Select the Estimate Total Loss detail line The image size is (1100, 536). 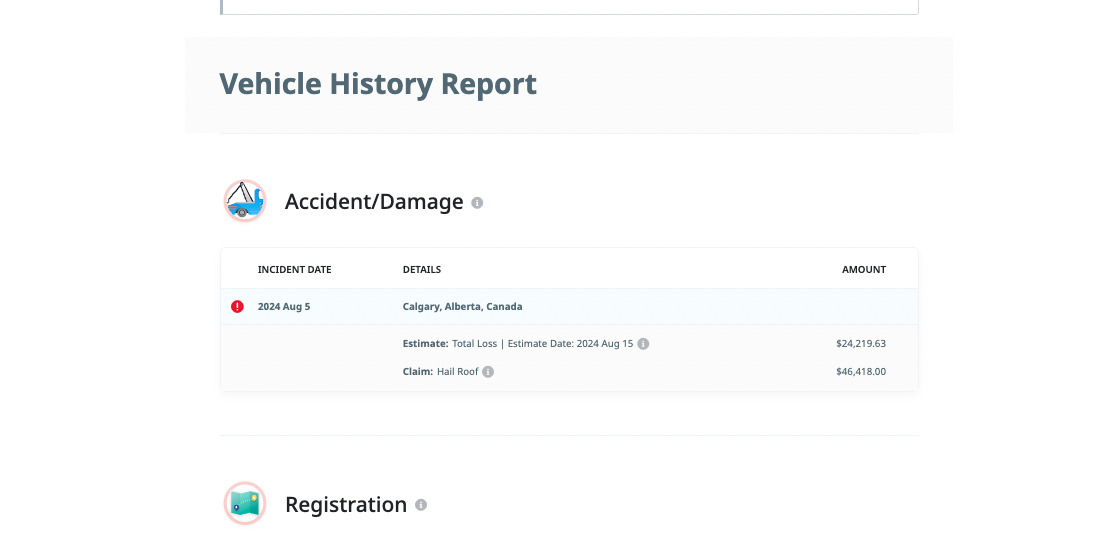(518, 344)
